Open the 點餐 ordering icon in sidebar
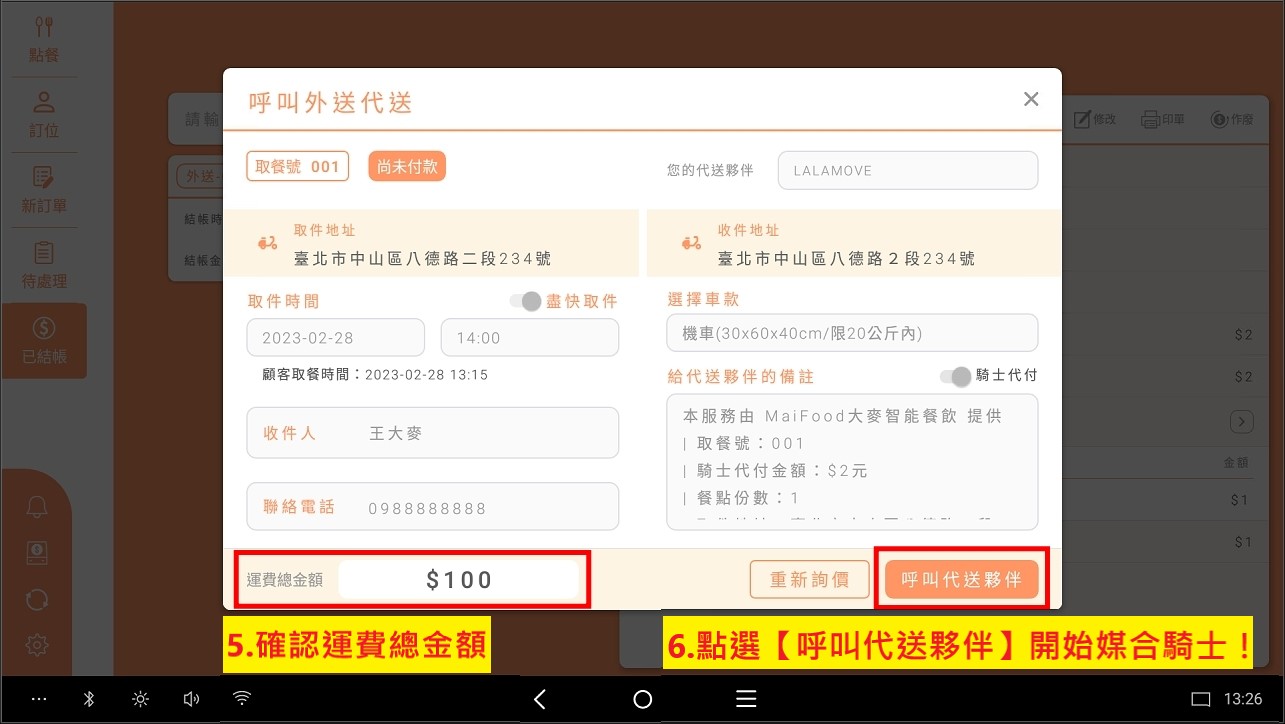This screenshot has height=724, width=1285. (x=44, y=38)
